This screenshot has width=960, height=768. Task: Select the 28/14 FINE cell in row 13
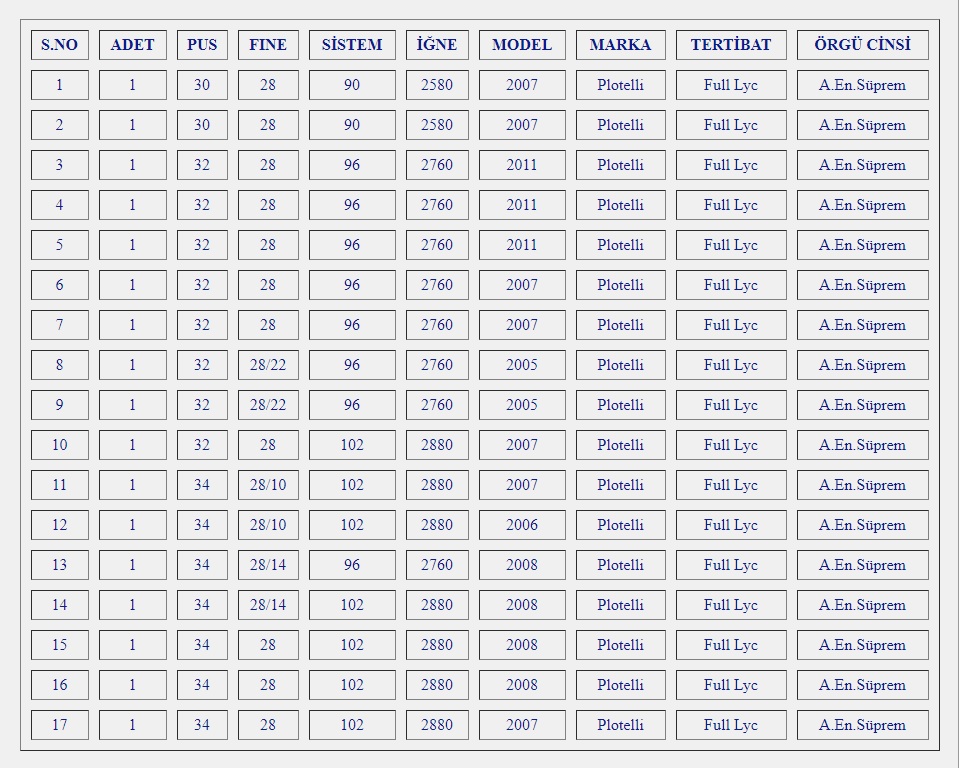(268, 565)
